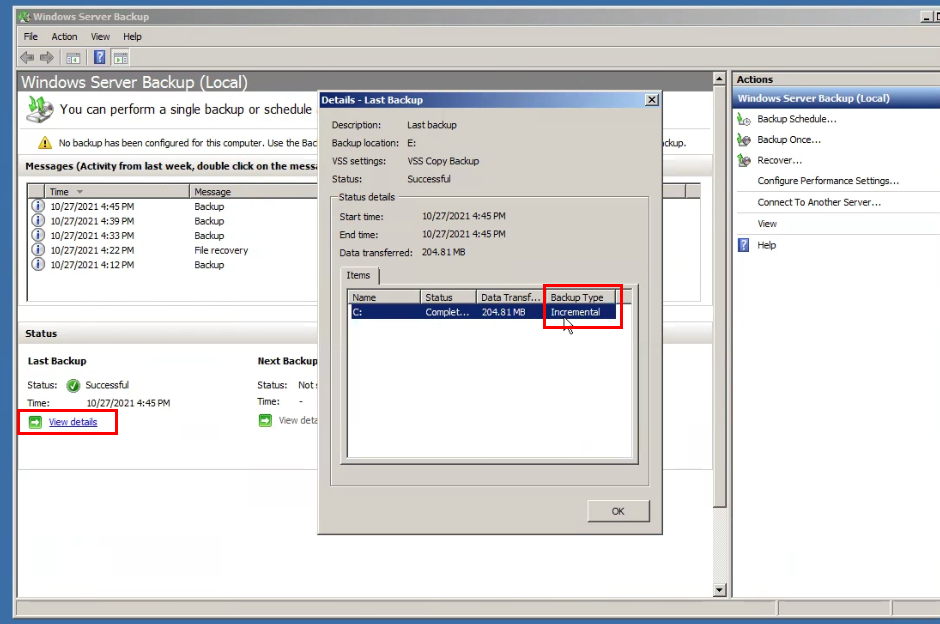Select the C: row in Items list
Viewport: 940px width, 624px height.
(x=482, y=312)
